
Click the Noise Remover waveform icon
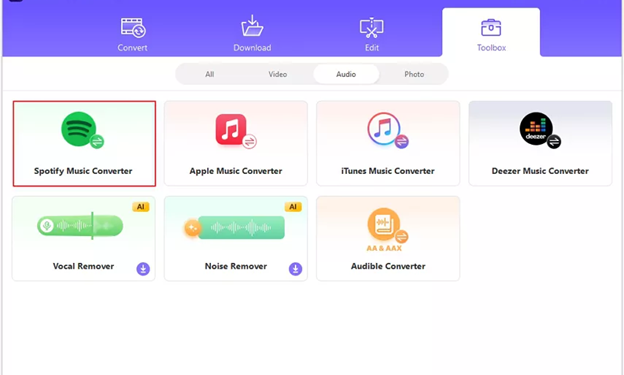click(235, 227)
